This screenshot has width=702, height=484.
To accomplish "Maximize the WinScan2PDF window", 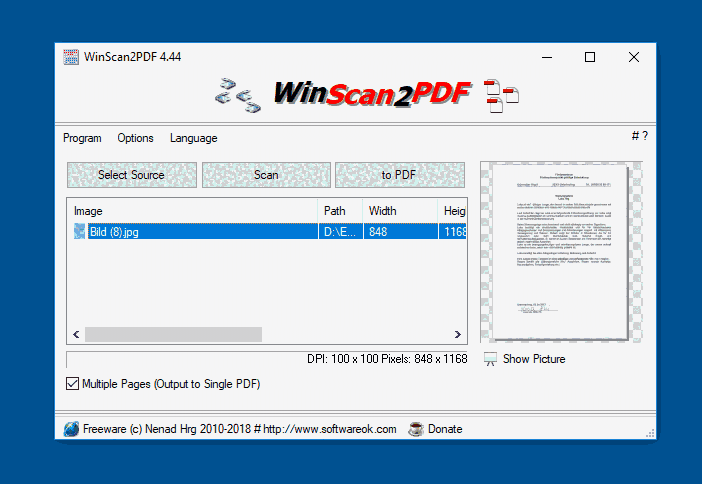I will [590, 57].
